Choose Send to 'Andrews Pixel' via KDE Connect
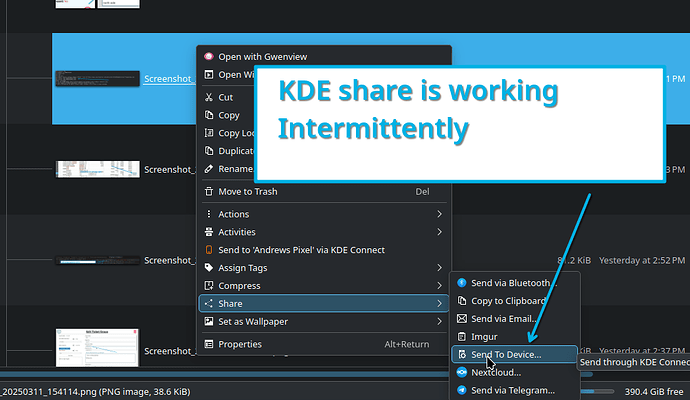This screenshot has height=400, width=690. [324, 250]
